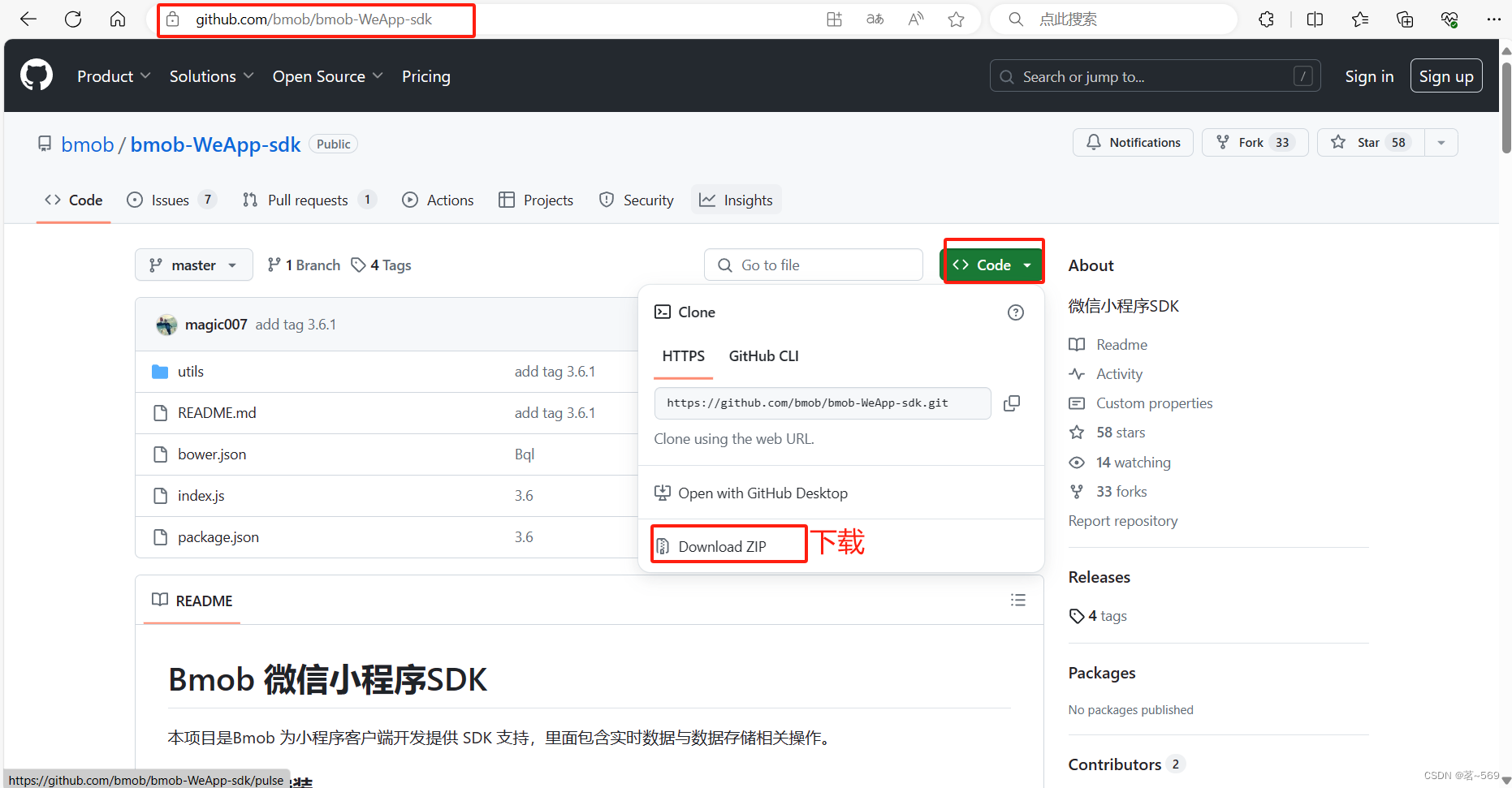Go to browser home icon
The image size is (1512, 788).
coord(118,19)
